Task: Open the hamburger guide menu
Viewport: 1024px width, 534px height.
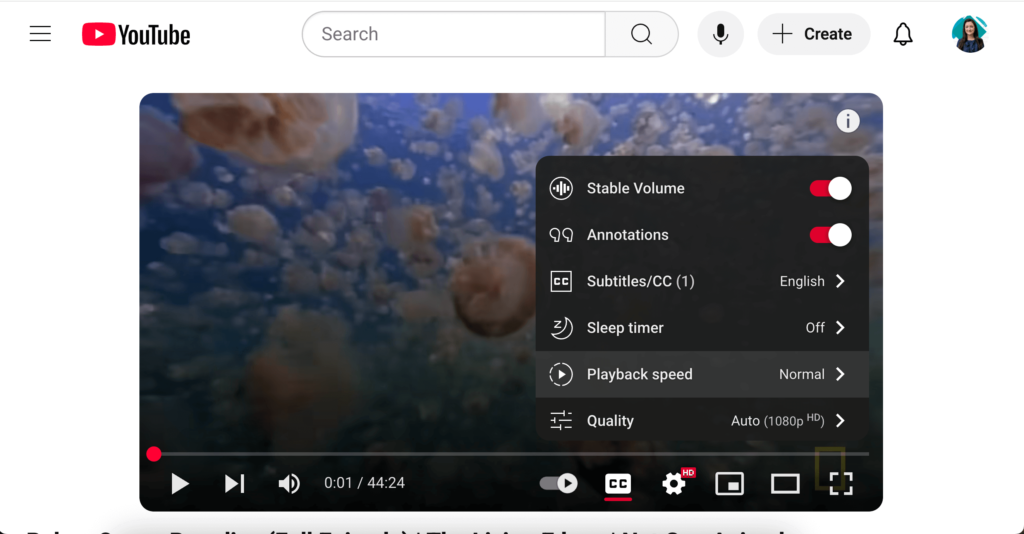Action: [40, 34]
